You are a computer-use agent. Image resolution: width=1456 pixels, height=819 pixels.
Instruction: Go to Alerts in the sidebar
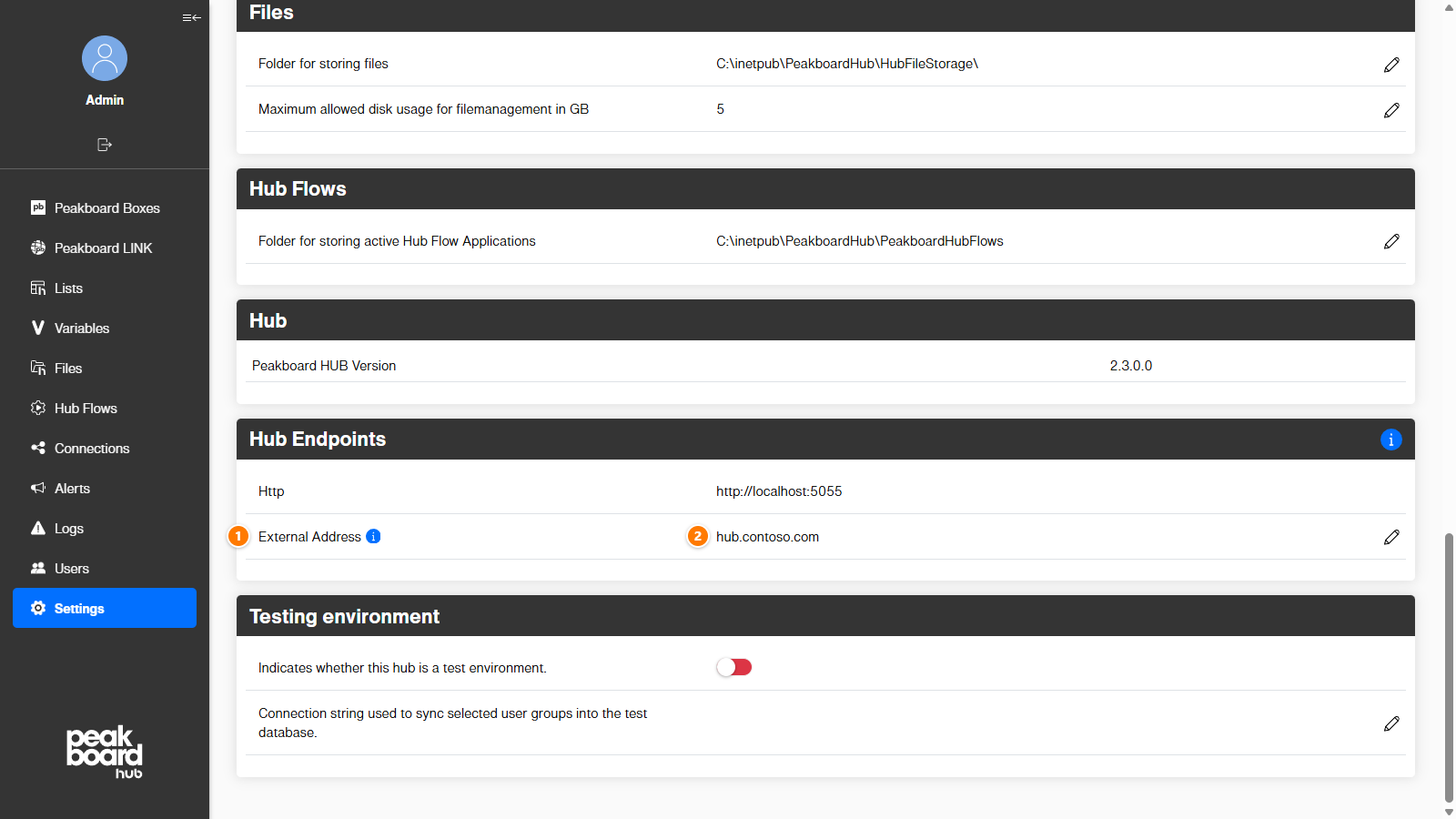click(105, 488)
